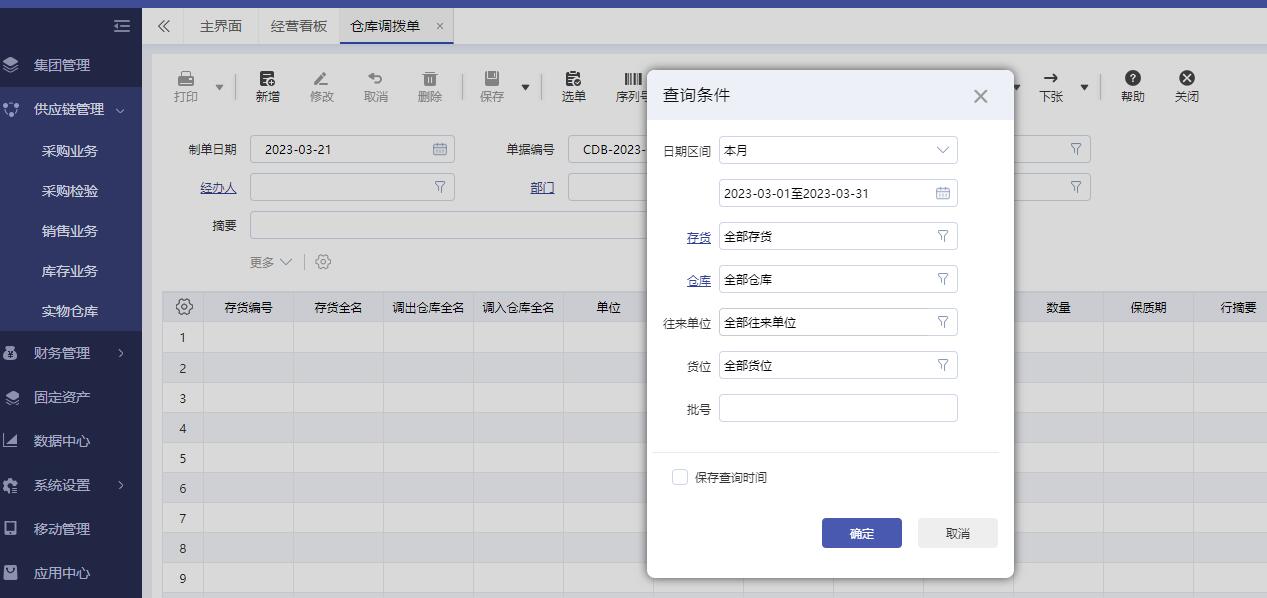The image size is (1267, 598).
Task: Open 帮助 help icon
Action: click(1132, 78)
